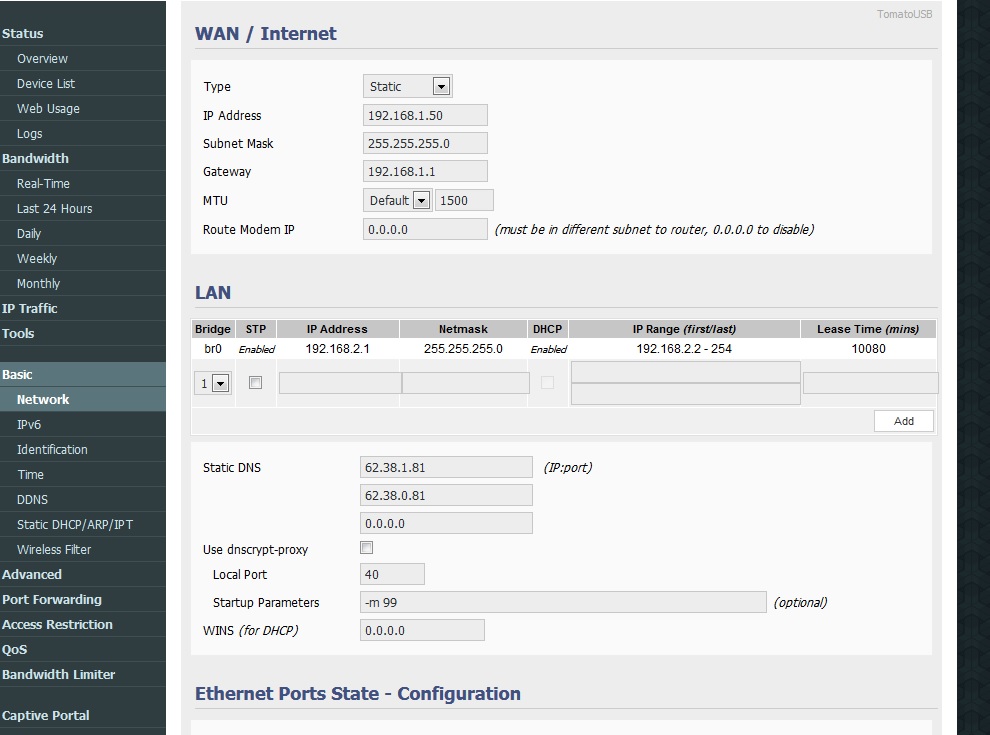Open Static DHCP/ARP/IPT page
Image resolution: width=990 pixels, height=735 pixels.
click(x=75, y=525)
